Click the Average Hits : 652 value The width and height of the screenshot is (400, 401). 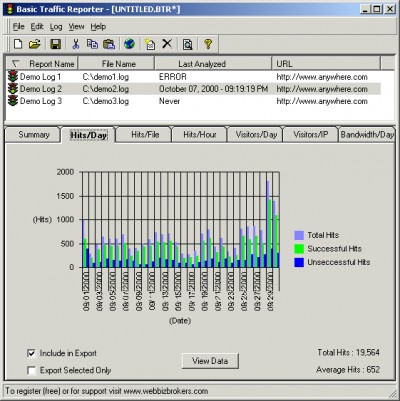pos(348,370)
